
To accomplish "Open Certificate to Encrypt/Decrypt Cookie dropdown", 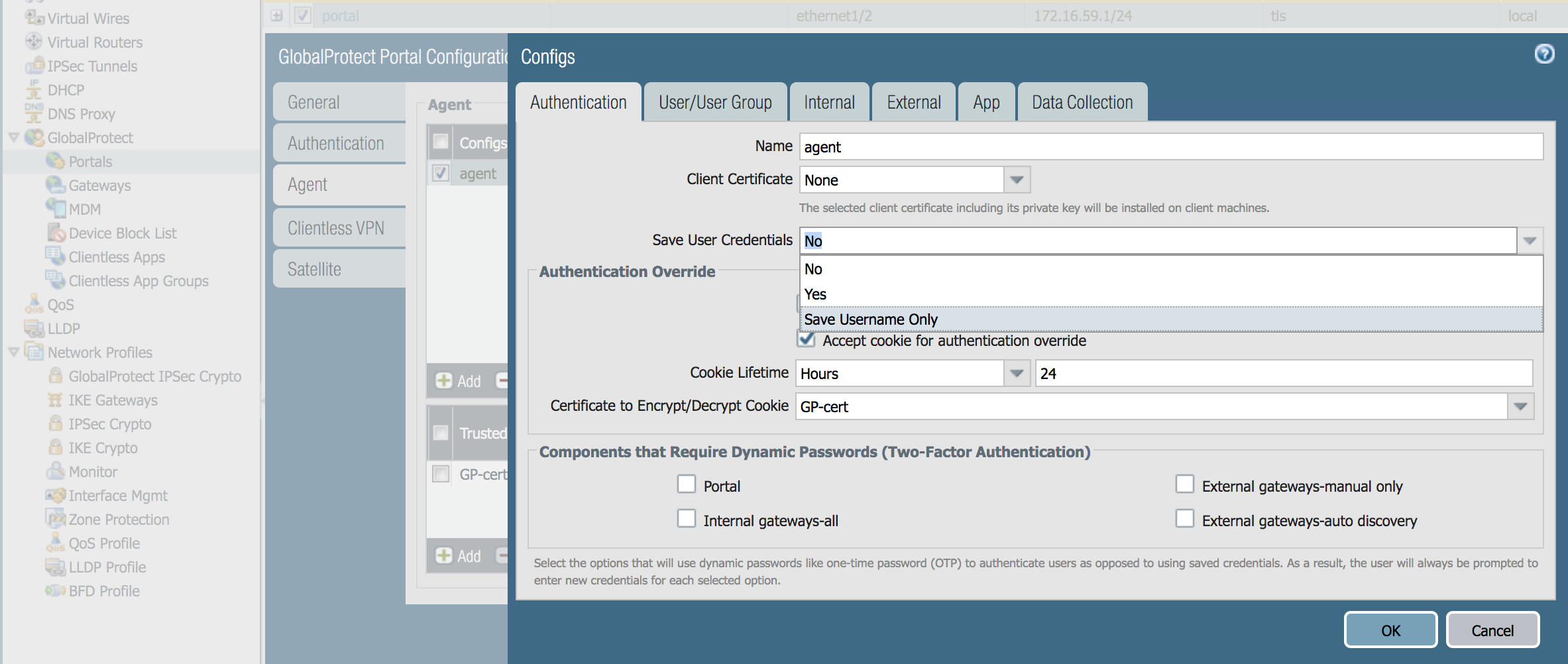I will coord(1520,406).
